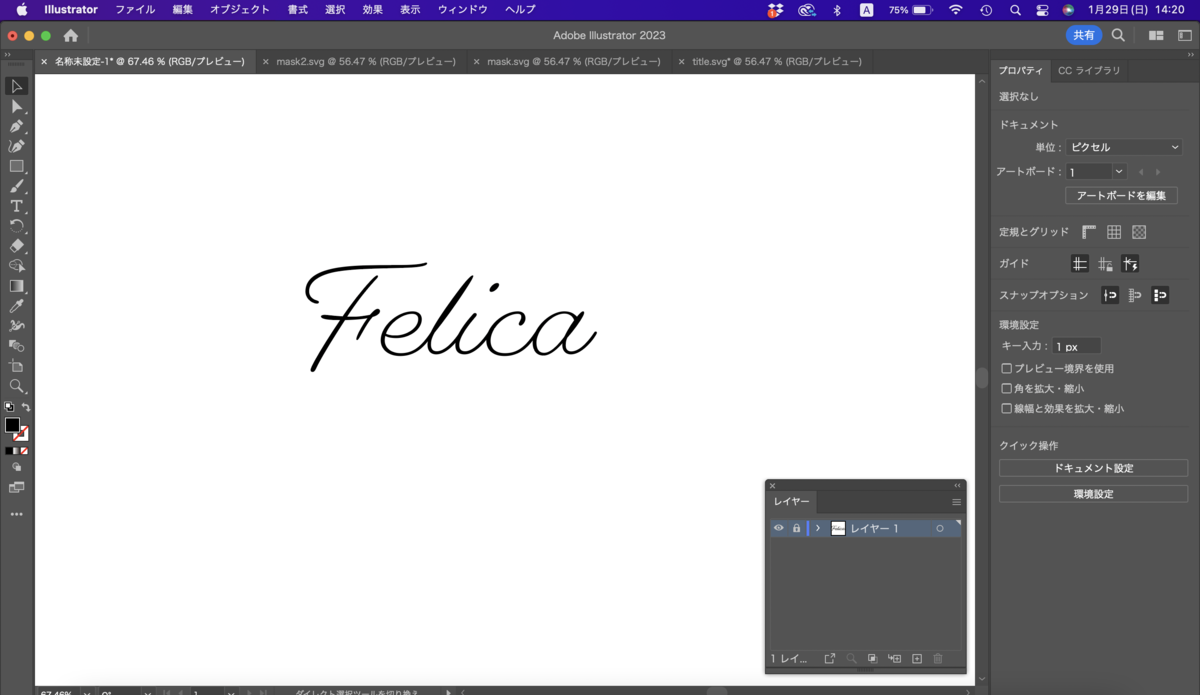
Task: Toggle smart guides icon
Action: point(1130,264)
